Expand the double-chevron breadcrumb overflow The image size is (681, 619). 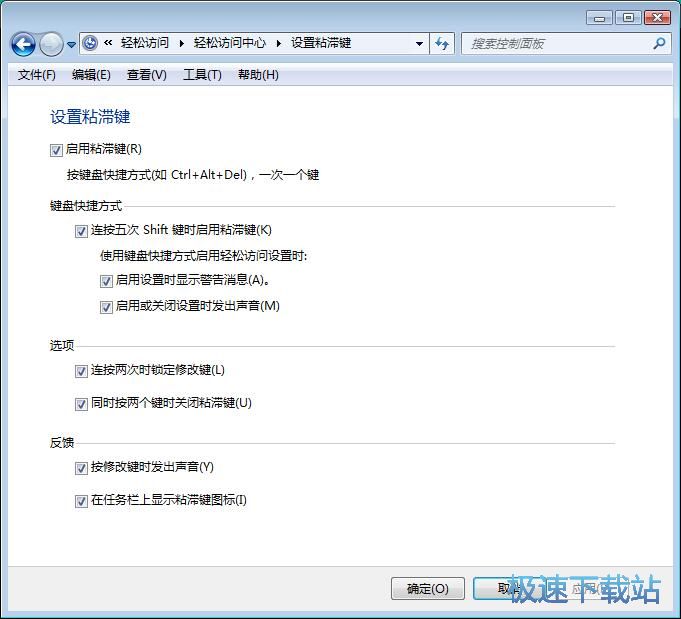point(108,43)
